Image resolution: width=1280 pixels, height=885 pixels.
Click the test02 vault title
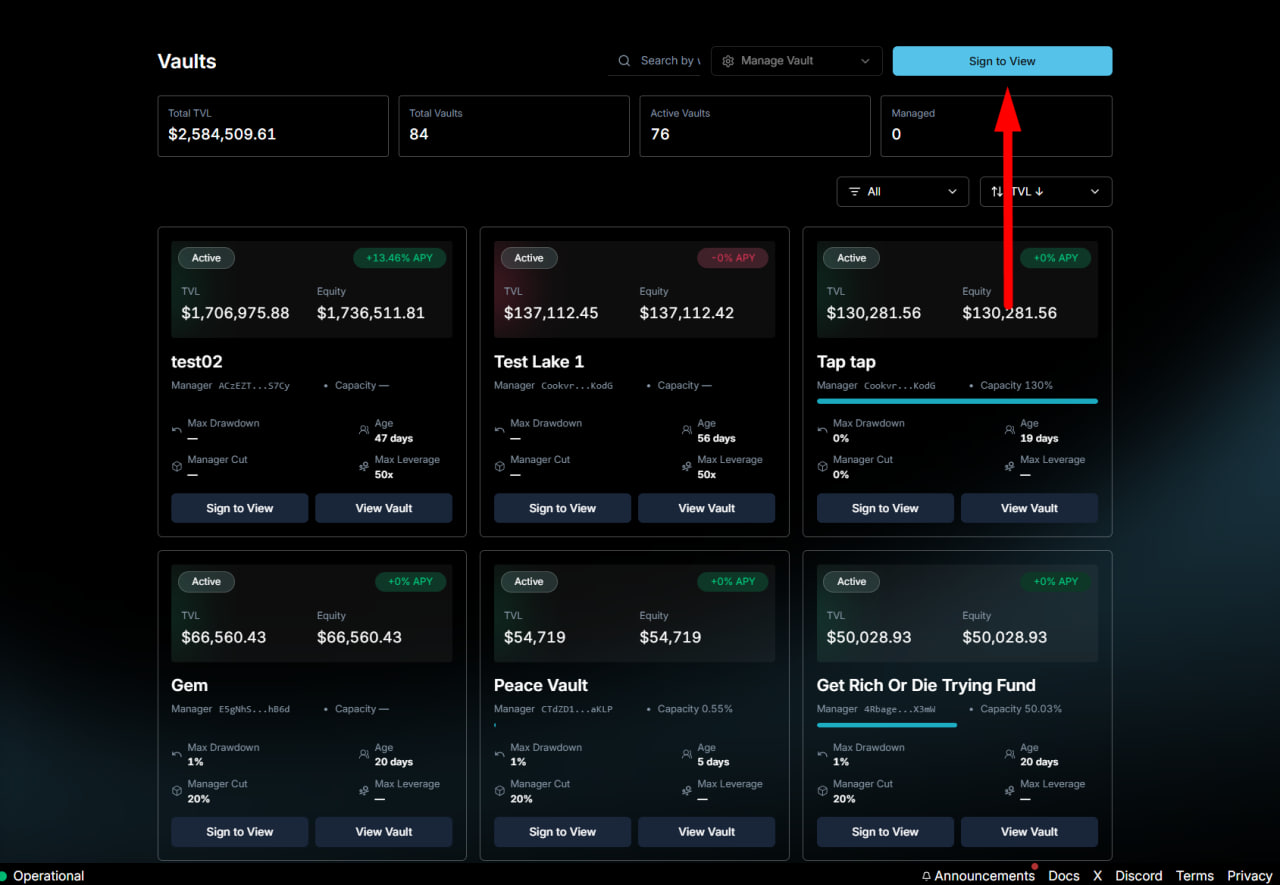[x=197, y=362]
